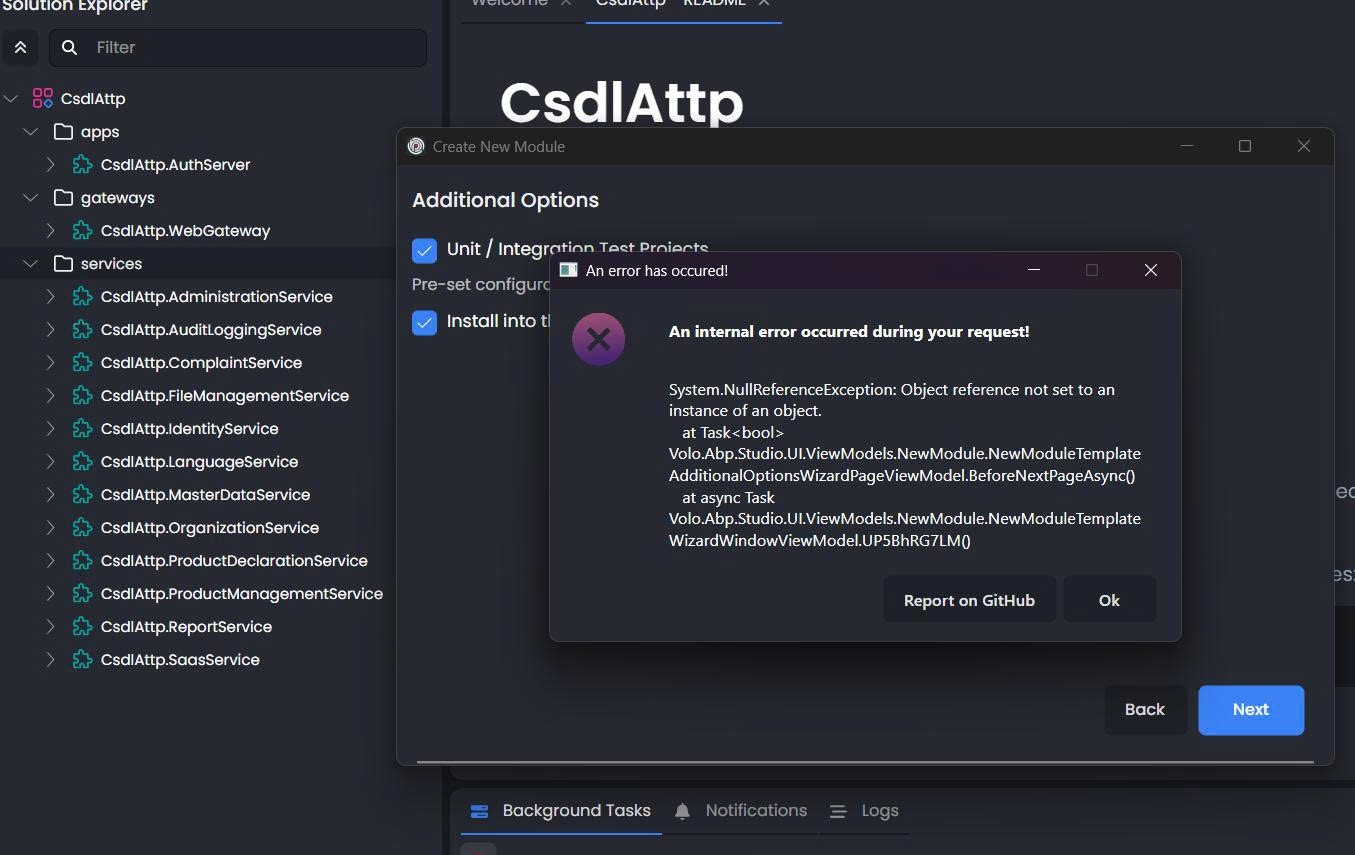Collapse the gateways folder

coord(31,197)
